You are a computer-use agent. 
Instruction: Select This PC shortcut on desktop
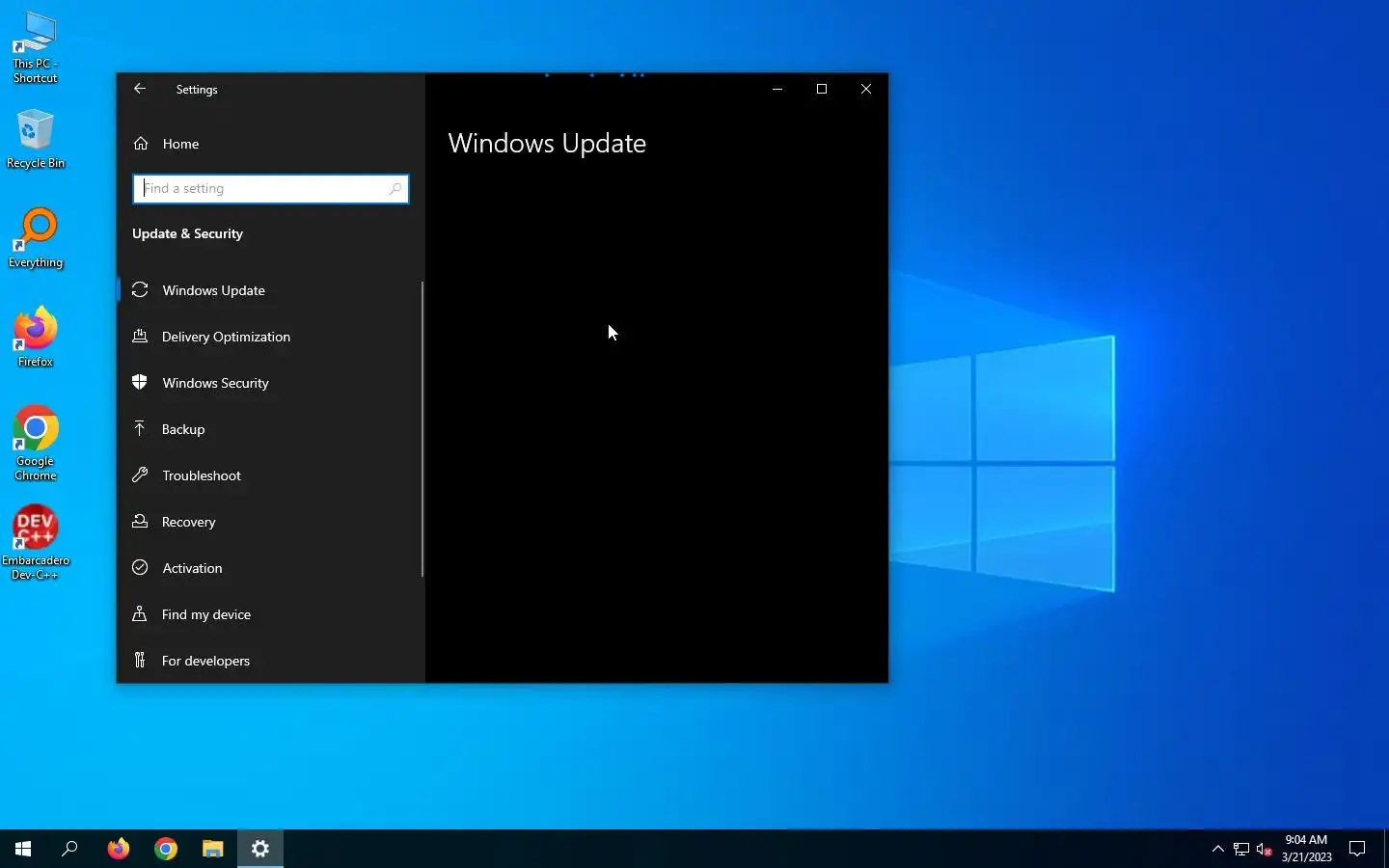point(35,48)
